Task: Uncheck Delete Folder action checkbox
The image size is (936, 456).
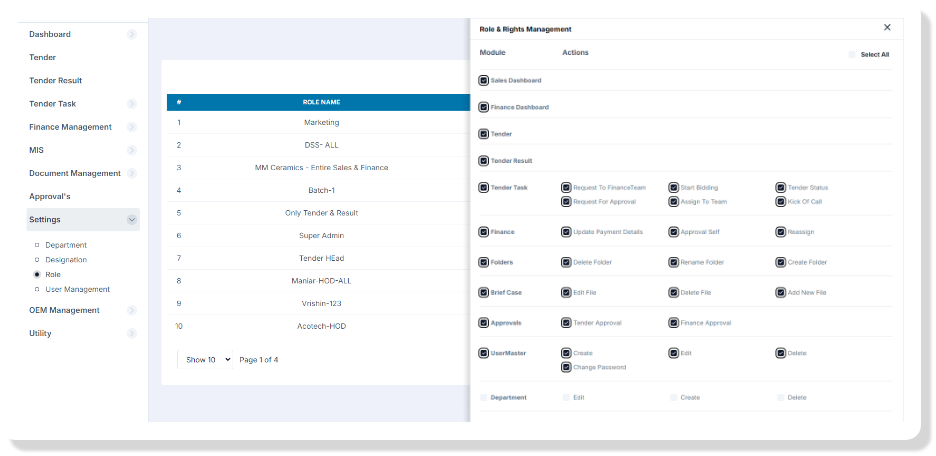Action: pos(566,262)
